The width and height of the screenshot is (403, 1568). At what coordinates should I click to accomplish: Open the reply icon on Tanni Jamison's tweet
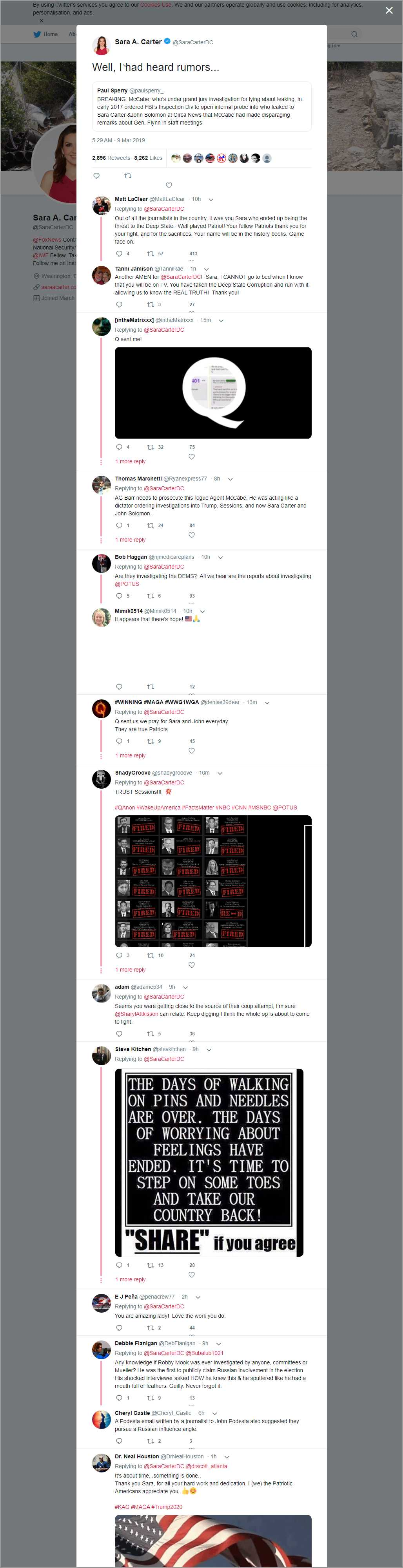(119, 304)
